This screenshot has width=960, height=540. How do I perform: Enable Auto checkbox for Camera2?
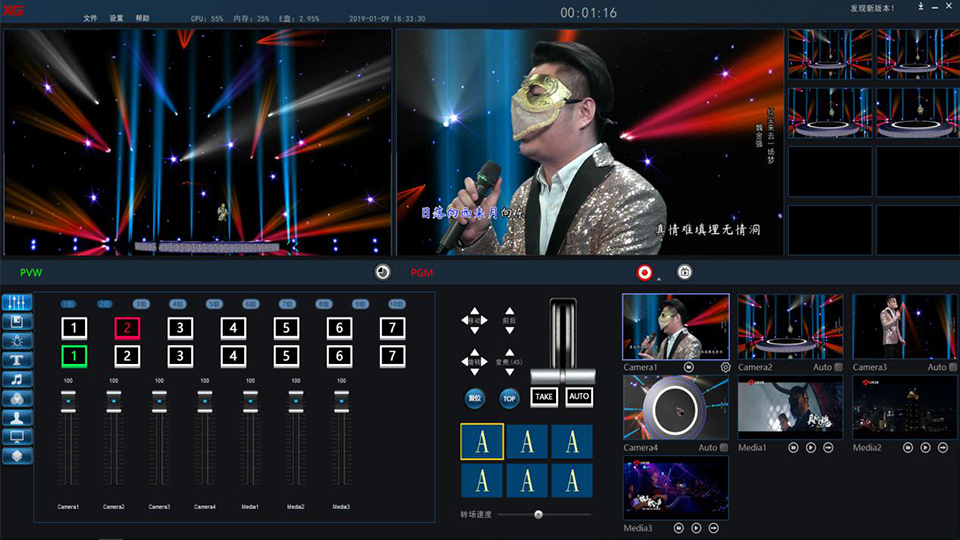click(838, 367)
